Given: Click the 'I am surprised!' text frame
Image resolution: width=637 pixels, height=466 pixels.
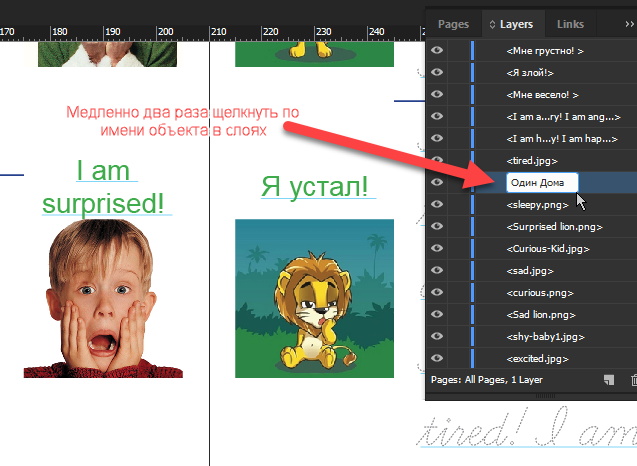Looking at the screenshot, I should coord(106,187).
